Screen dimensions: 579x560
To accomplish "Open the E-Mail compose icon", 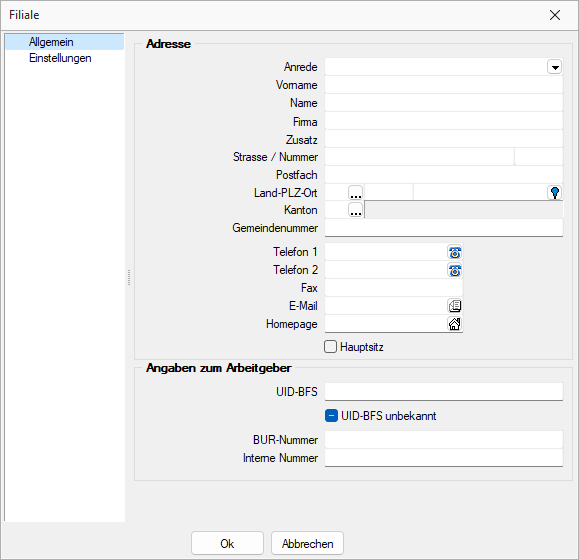I will click(x=455, y=306).
